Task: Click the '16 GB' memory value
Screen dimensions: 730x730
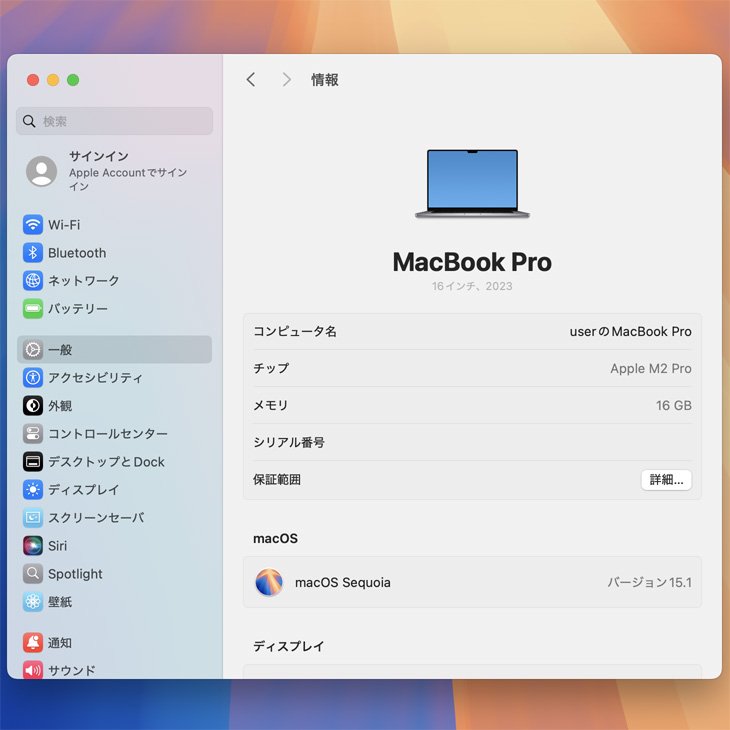Action: tap(673, 406)
